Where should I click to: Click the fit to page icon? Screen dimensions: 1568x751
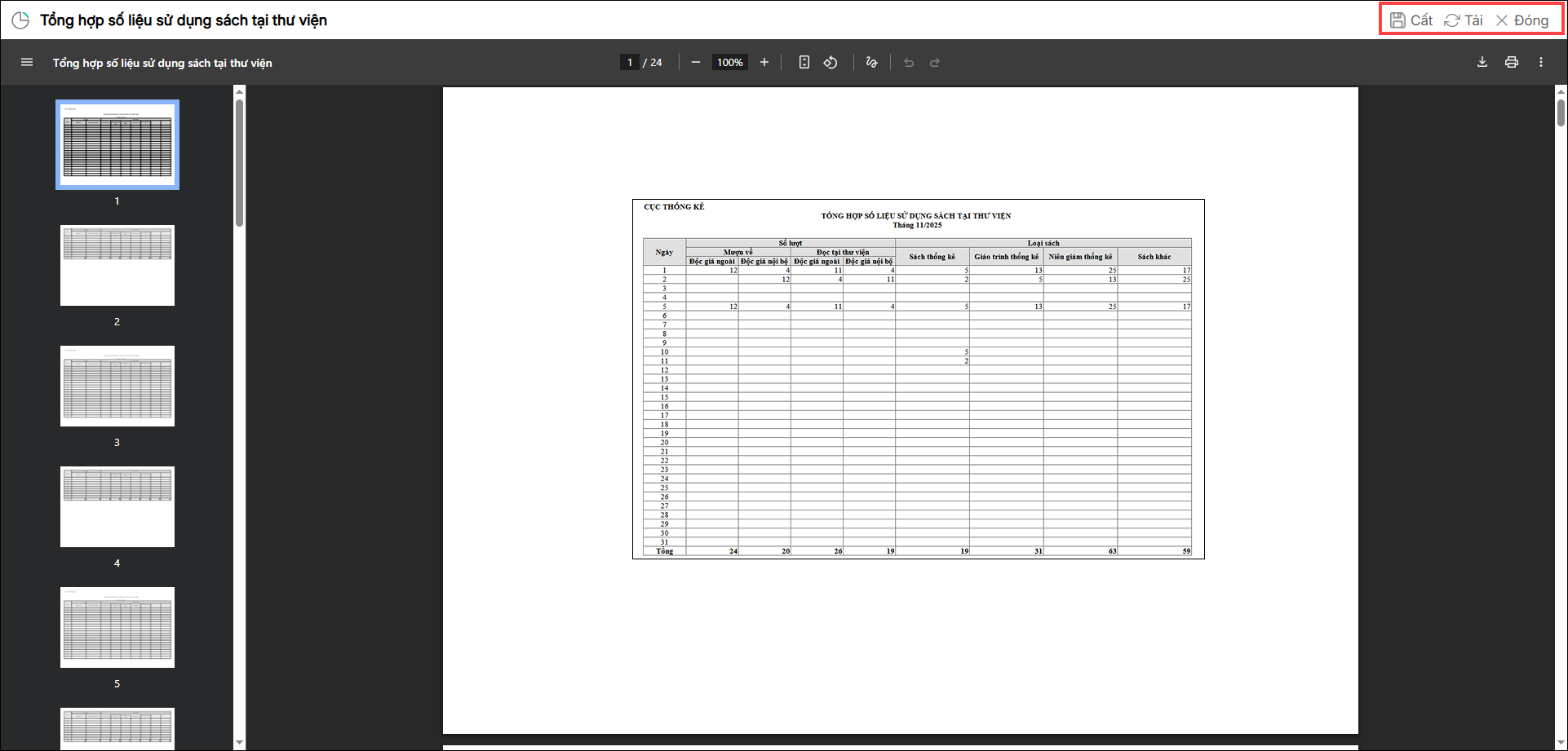804,63
